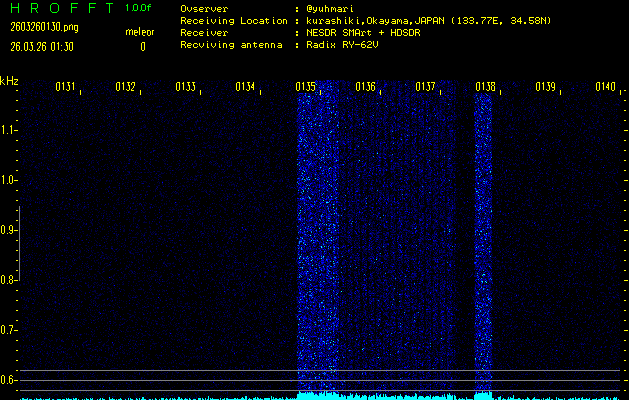Select the 0138 time marker
Image resolution: width=629 pixels, height=400 pixels.
pos(485,87)
